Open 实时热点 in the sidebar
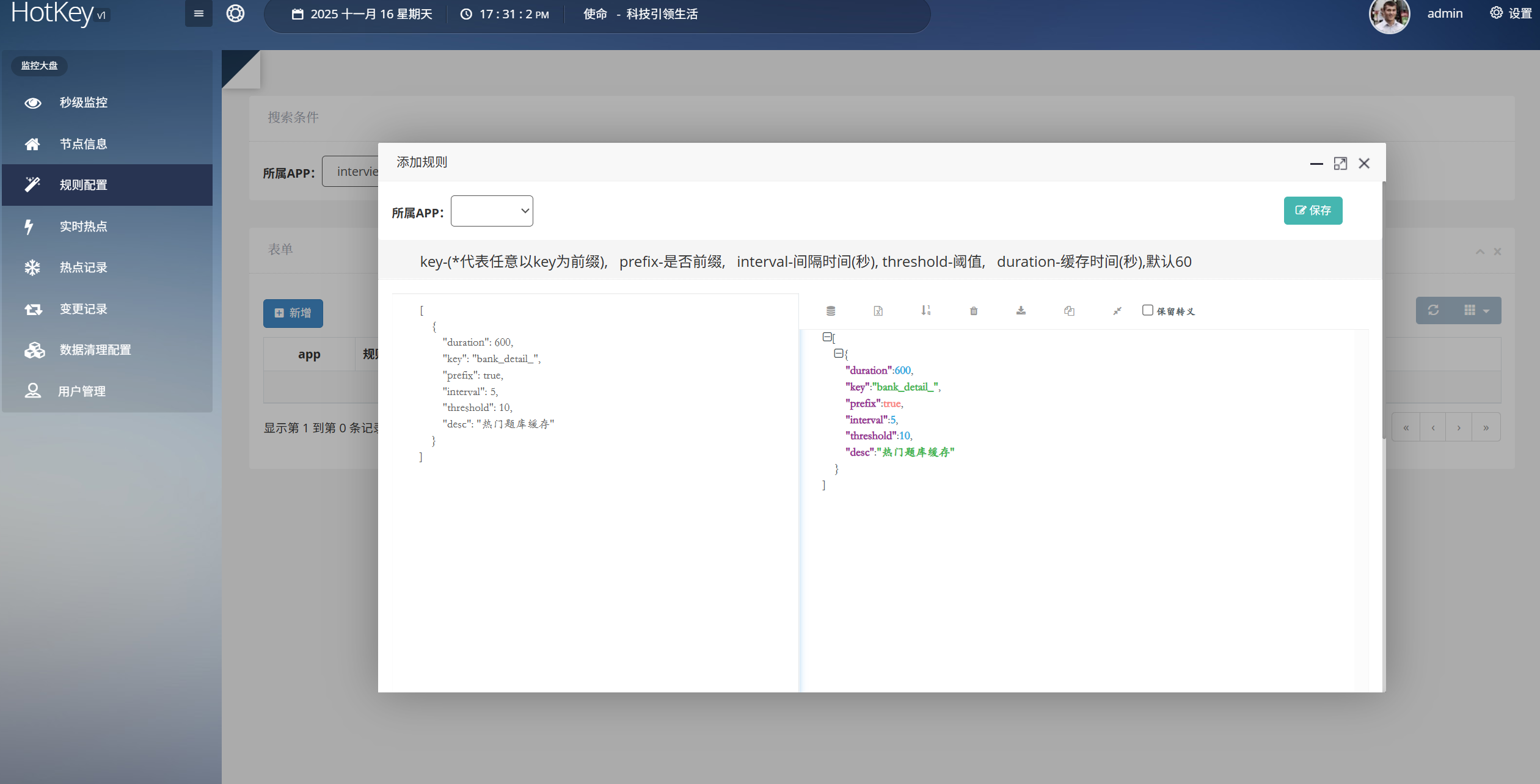This screenshot has height=784, width=1540. click(x=83, y=227)
